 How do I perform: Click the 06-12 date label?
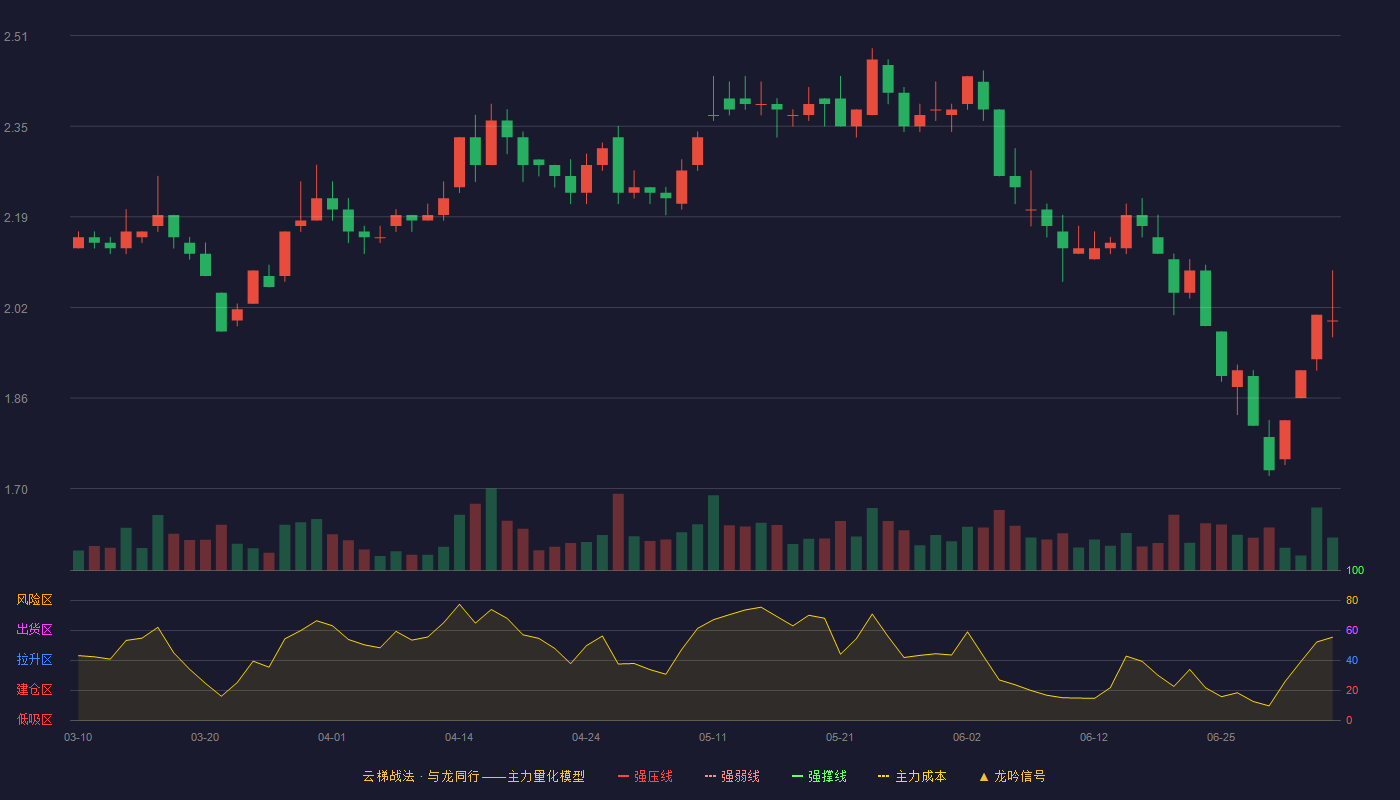1094,737
